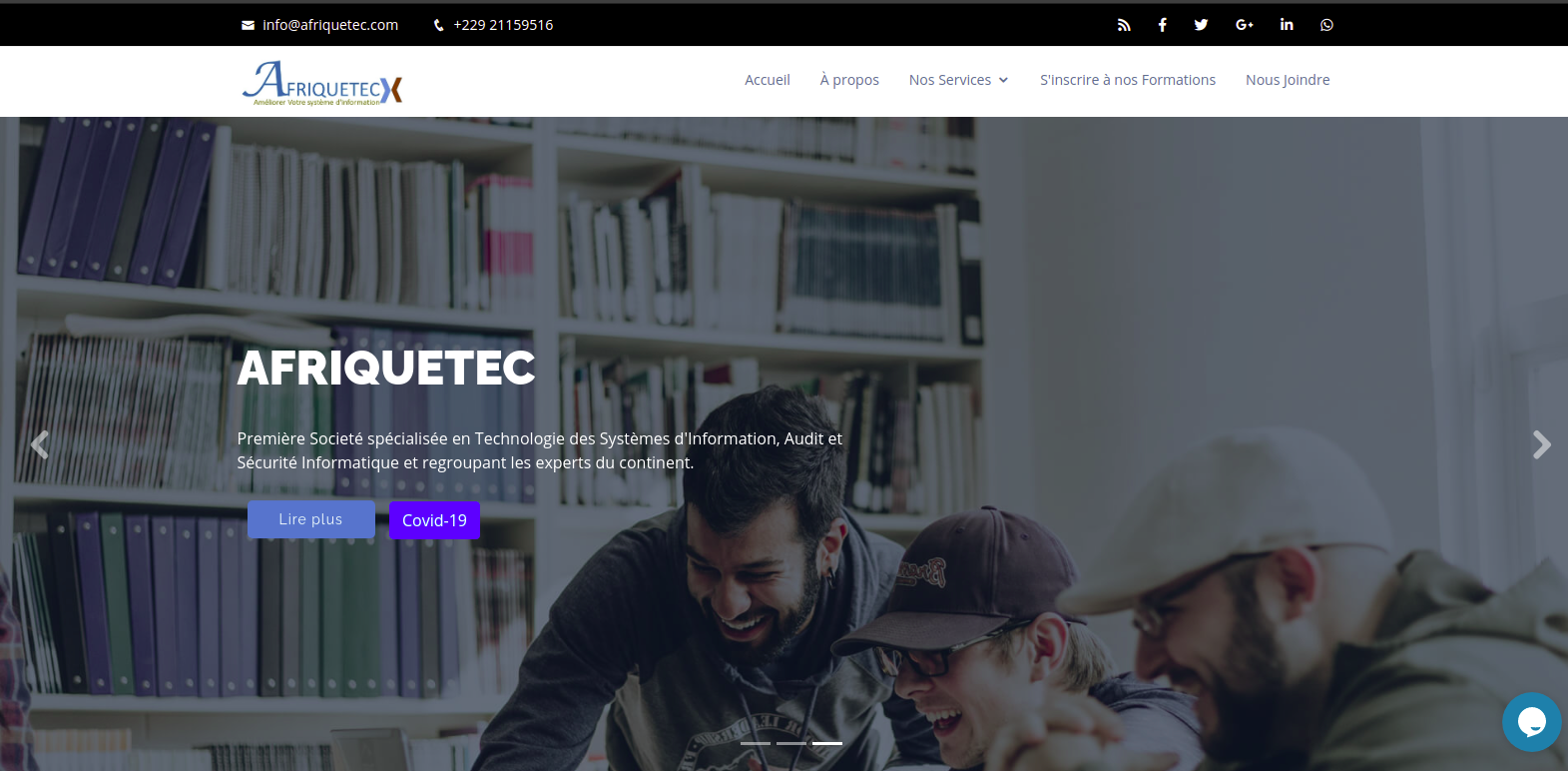1568x772 pixels.
Task: Open S'inscrire à nos Formations link
Action: pos(1128,80)
